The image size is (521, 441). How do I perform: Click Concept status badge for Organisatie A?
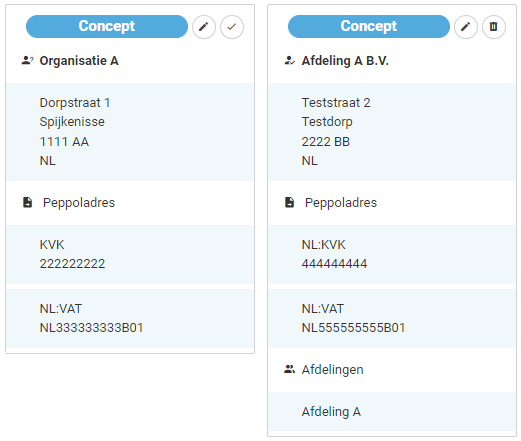(x=107, y=26)
